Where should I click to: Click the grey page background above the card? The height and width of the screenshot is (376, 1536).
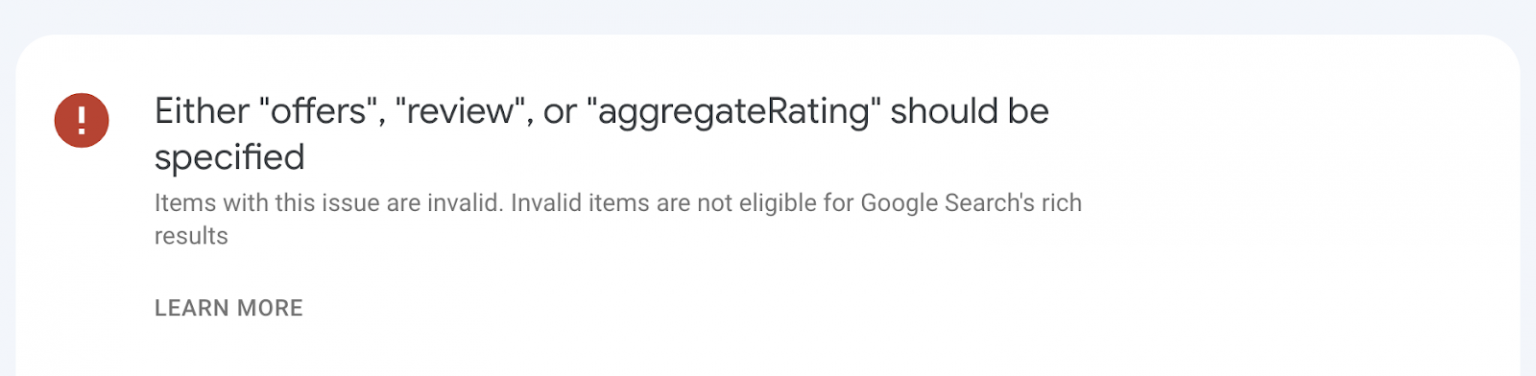[x=768, y=16]
